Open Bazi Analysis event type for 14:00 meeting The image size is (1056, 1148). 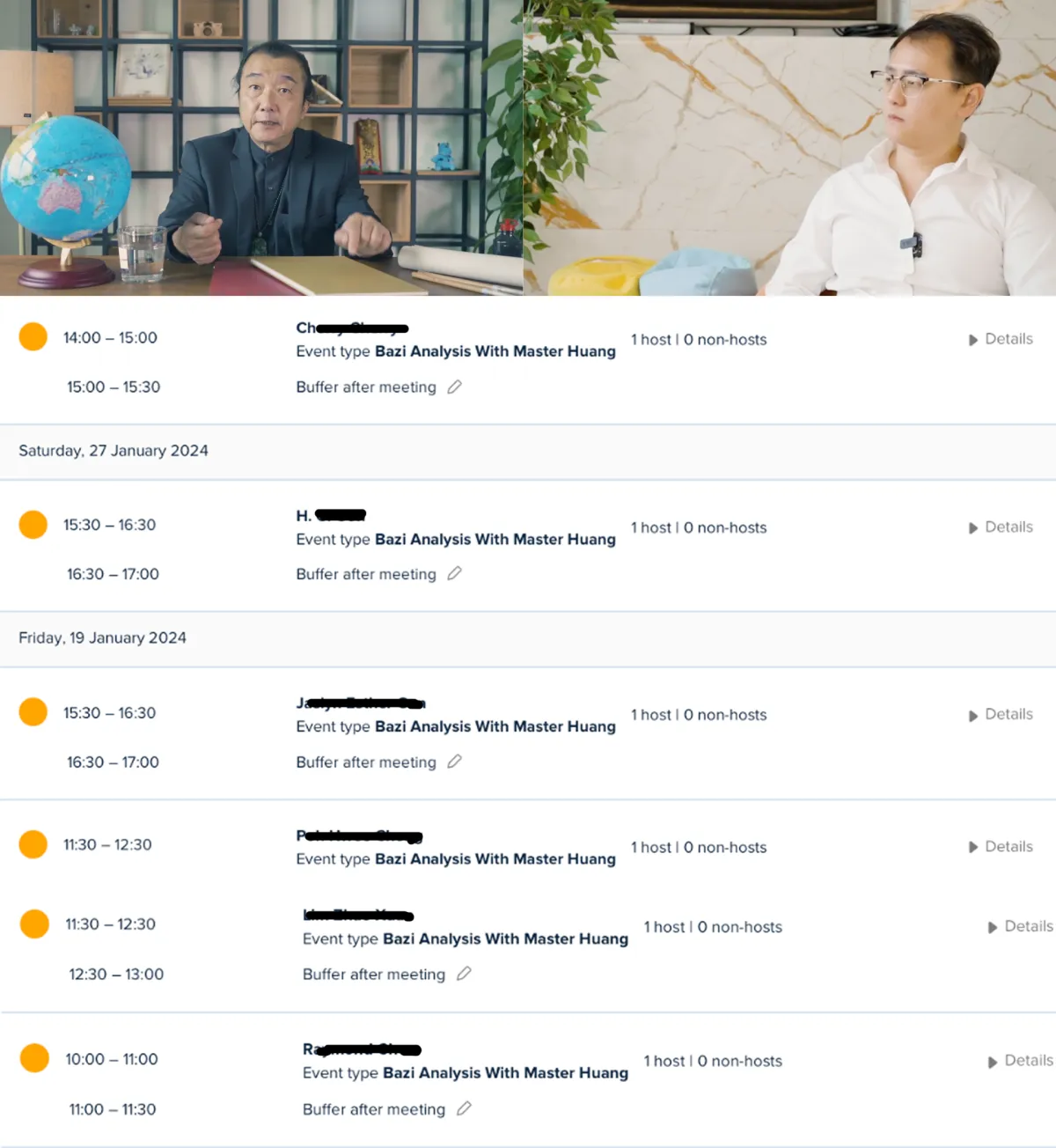495,351
